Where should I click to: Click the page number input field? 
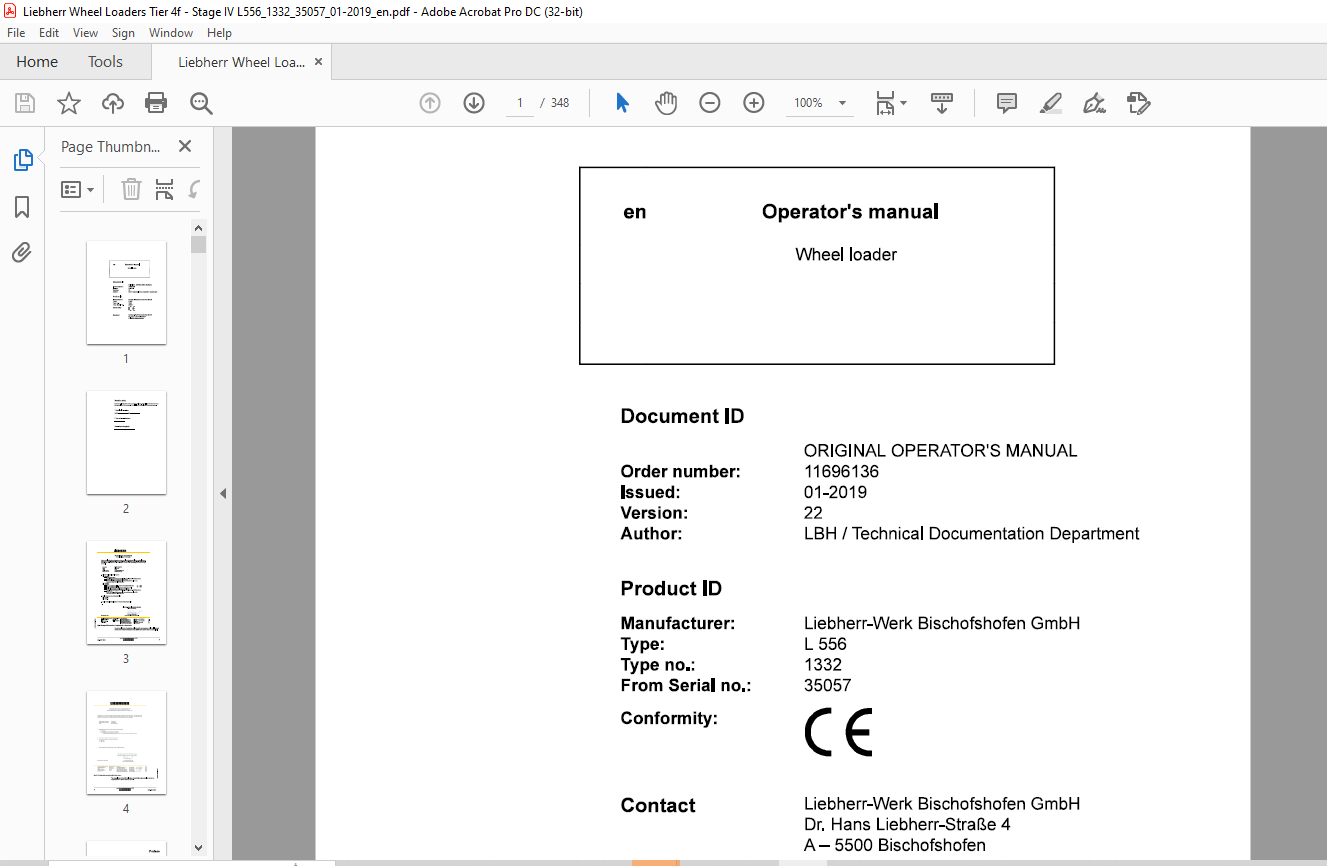pyautogui.click(x=520, y=103)
